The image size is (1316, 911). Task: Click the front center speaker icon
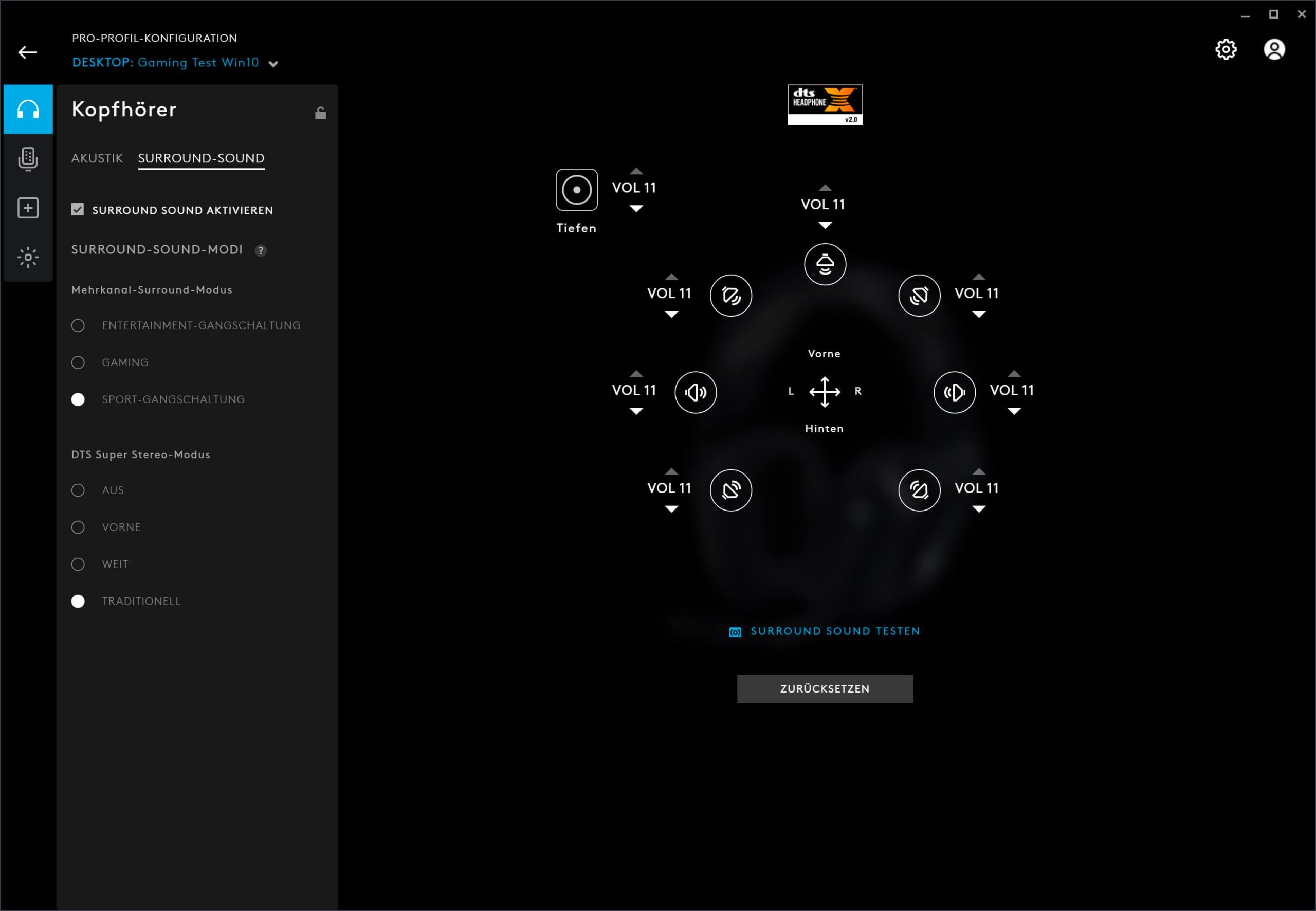tap(825, 264)
